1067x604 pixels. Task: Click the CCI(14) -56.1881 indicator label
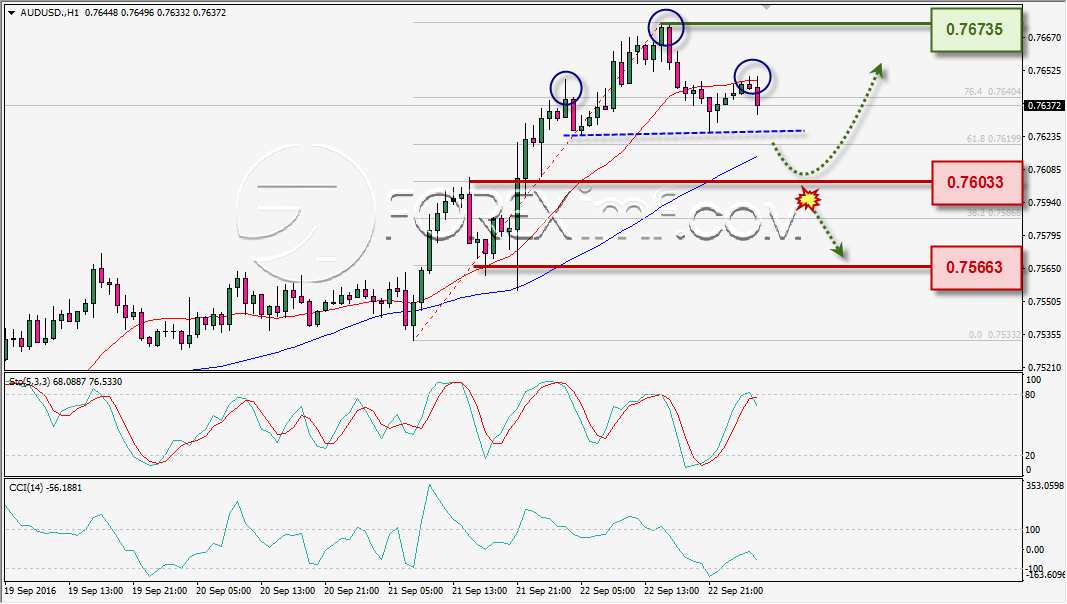click(x=46, y=488)
